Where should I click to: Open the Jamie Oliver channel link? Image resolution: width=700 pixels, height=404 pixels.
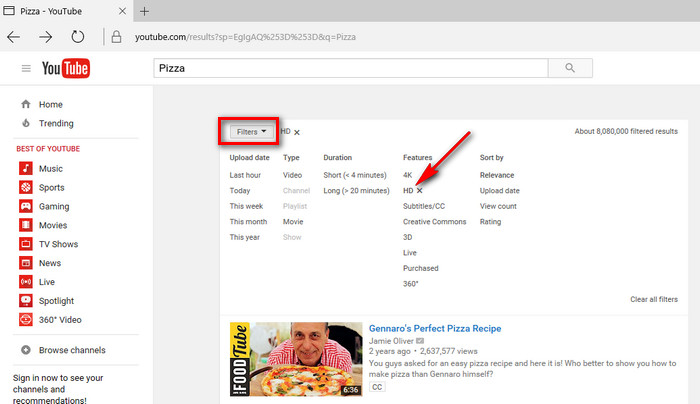[391, 341]
